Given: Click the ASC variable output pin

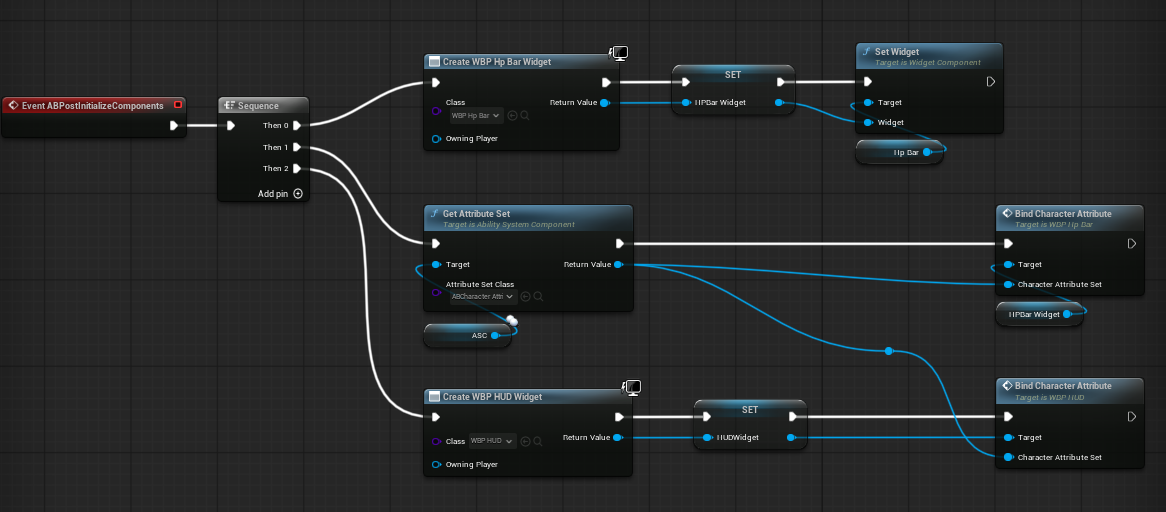Looking at the screenshot, I should (x=495, y=336).
